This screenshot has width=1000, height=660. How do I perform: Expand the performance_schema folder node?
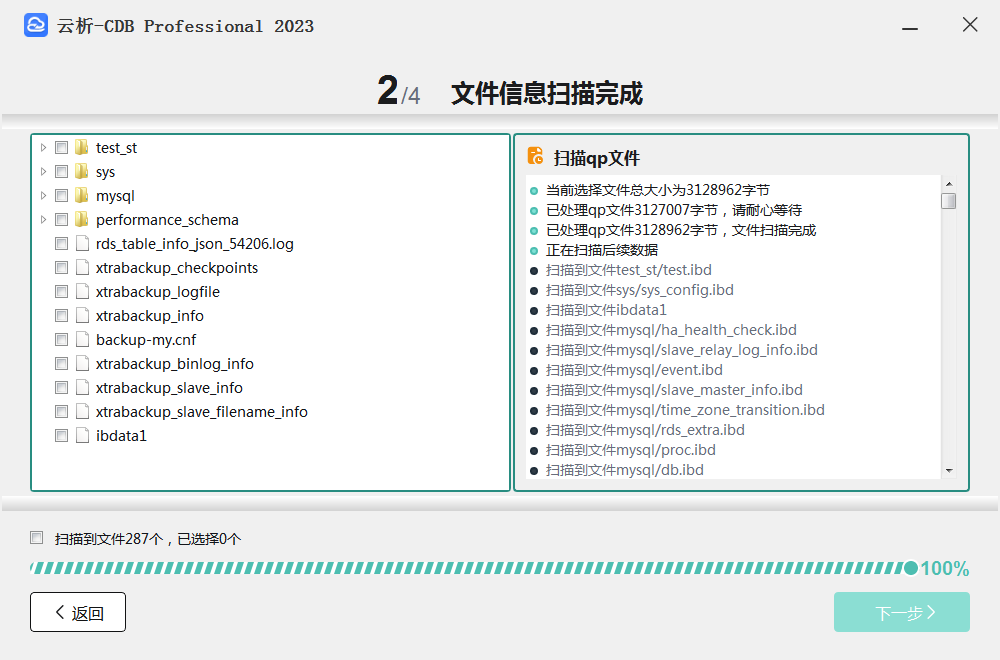point(43,219)
